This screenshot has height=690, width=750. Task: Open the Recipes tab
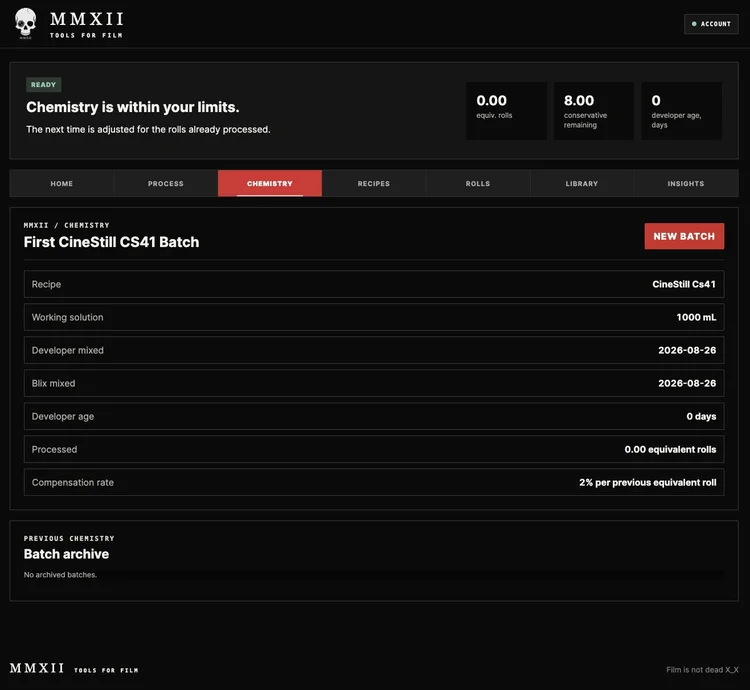click(x=374, y=184)
